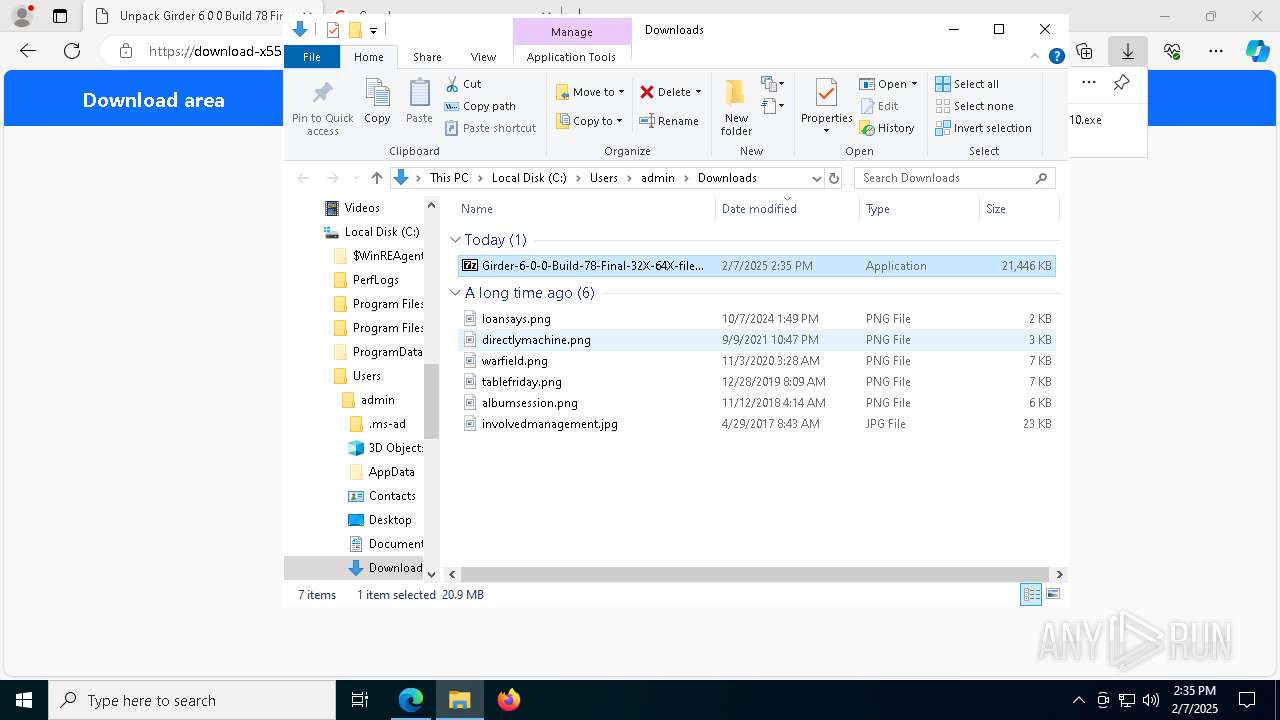Open the File menu tab
The height and width of the screenshot is (720, 1280).
tap(312, 57)
